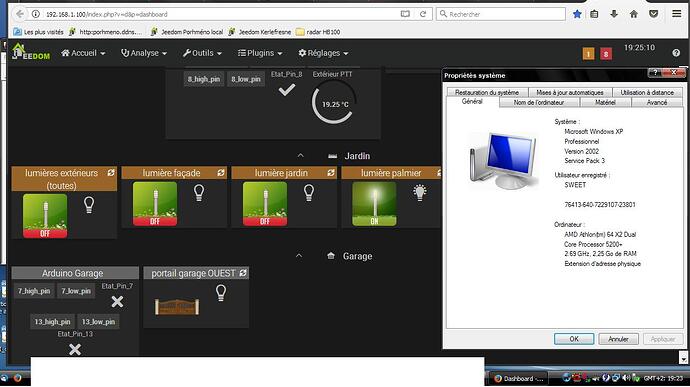Toggle the lumière façade OFF lamp
The image size is (690, 387).
155,204
